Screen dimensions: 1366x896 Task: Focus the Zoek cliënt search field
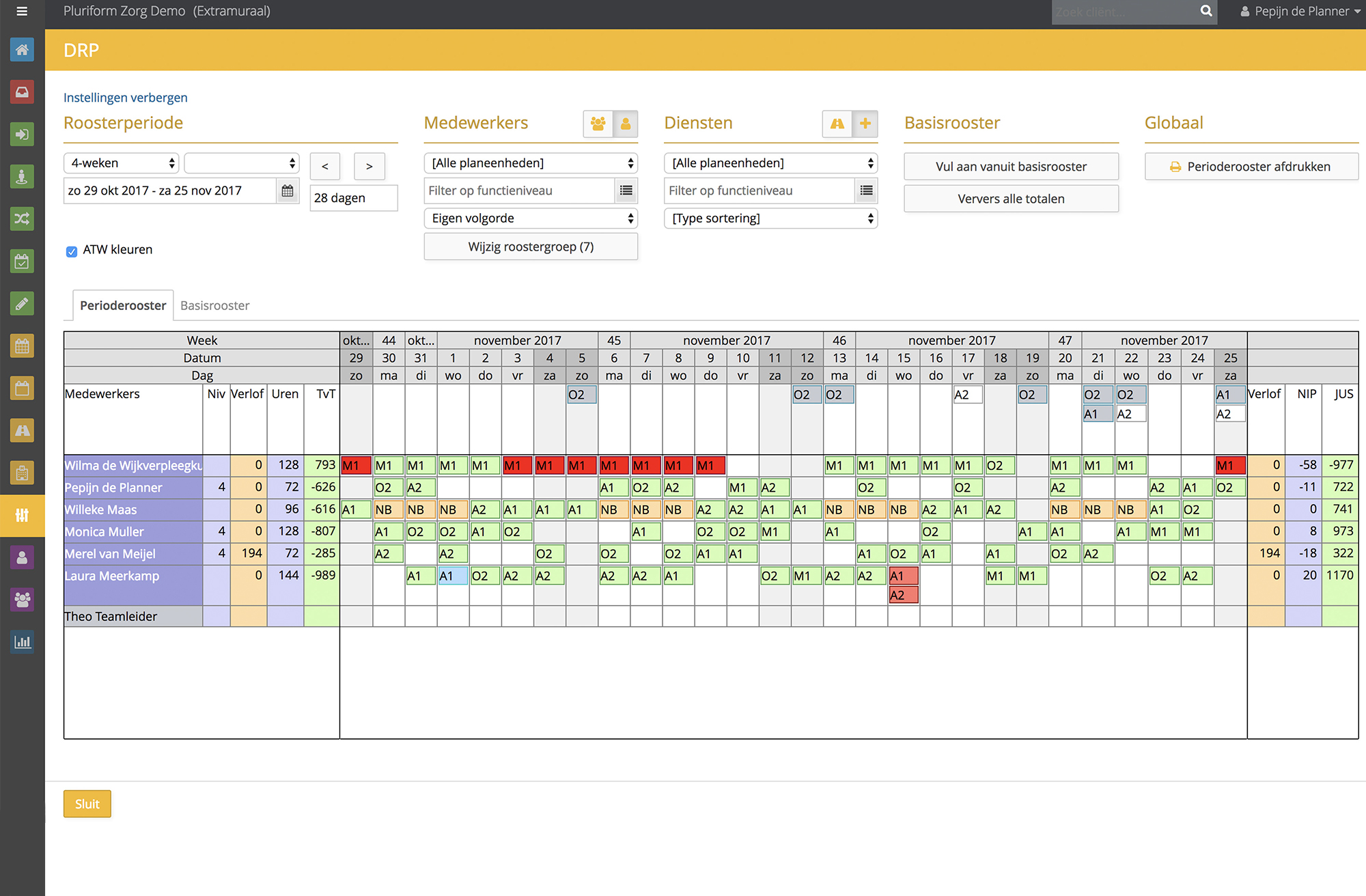(1124, 12)
